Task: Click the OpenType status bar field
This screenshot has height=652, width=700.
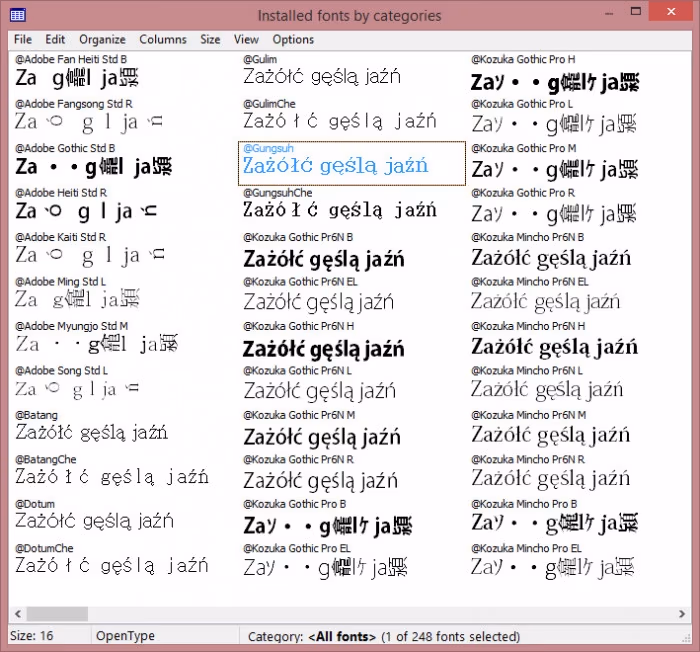Action: coord(165,635)
